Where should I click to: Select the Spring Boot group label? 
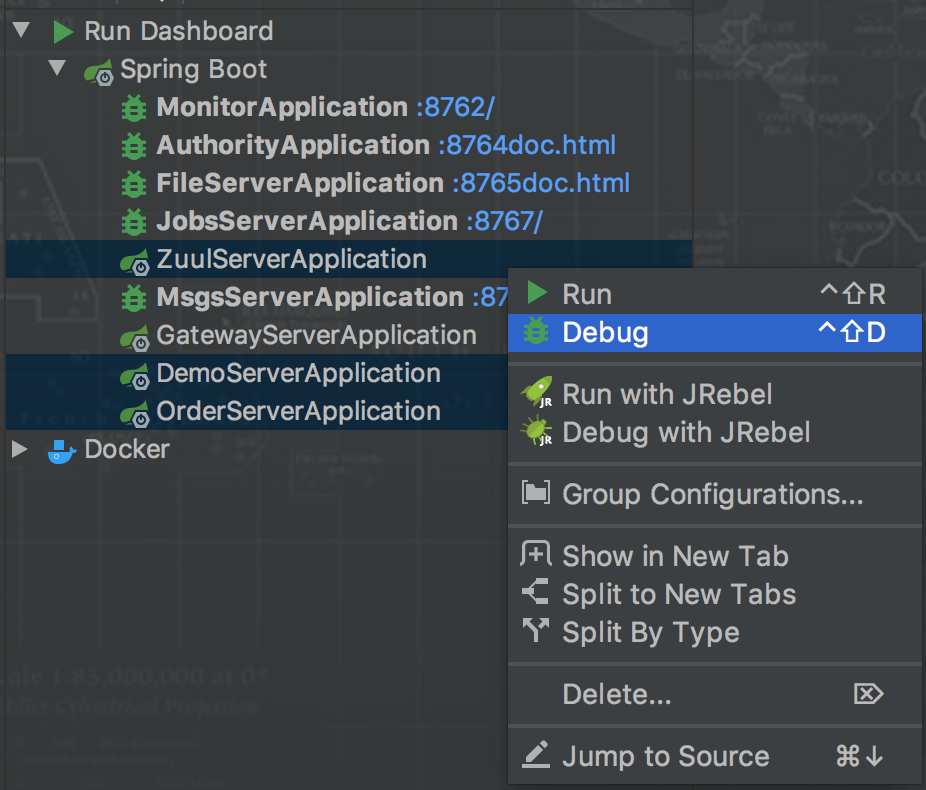(194, 70)
